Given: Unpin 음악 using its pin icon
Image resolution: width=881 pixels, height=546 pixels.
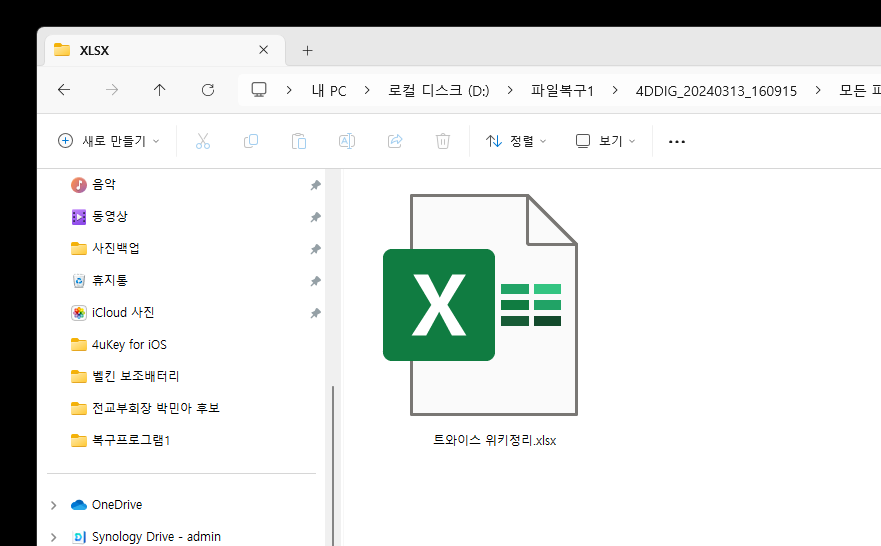Looking at the screenshot, I should tap(316, 185).
